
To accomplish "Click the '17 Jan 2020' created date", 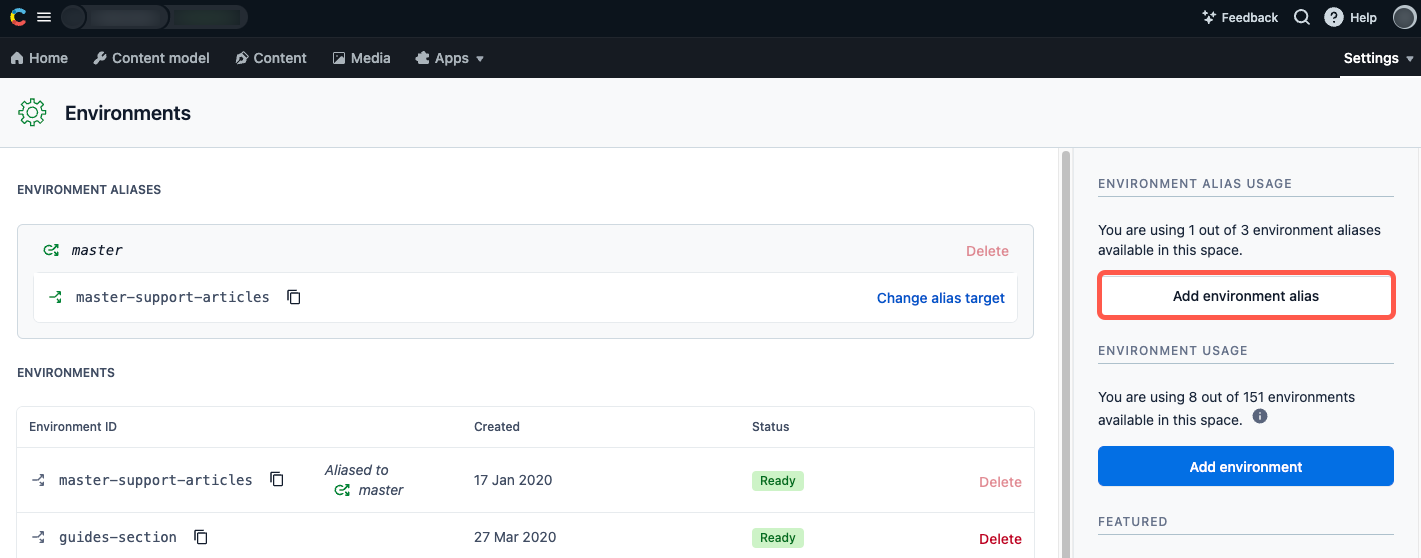I will click(513, 480).
